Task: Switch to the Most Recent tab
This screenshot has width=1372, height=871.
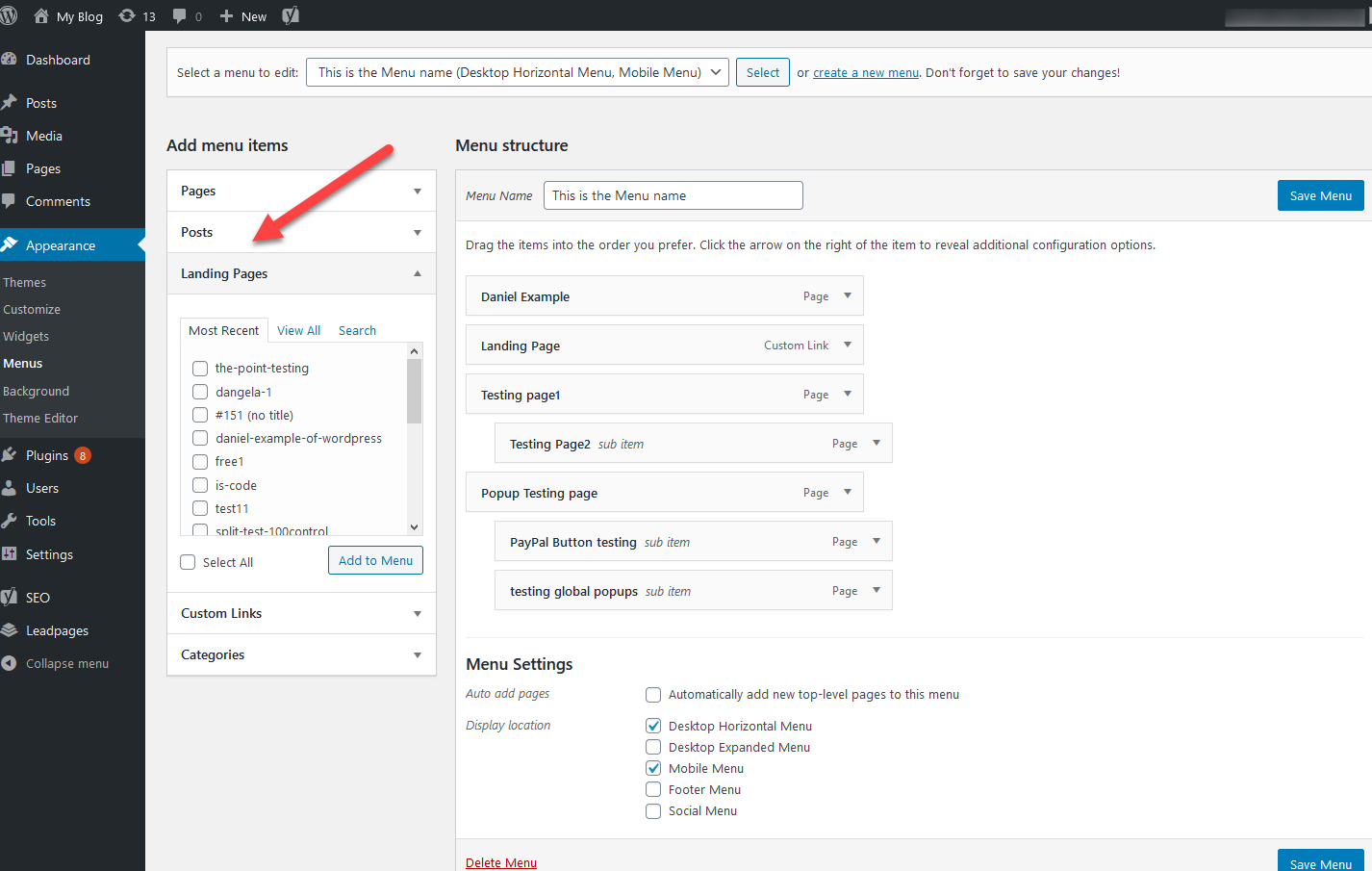Action: pyautogui.click(x=224, y=330)
